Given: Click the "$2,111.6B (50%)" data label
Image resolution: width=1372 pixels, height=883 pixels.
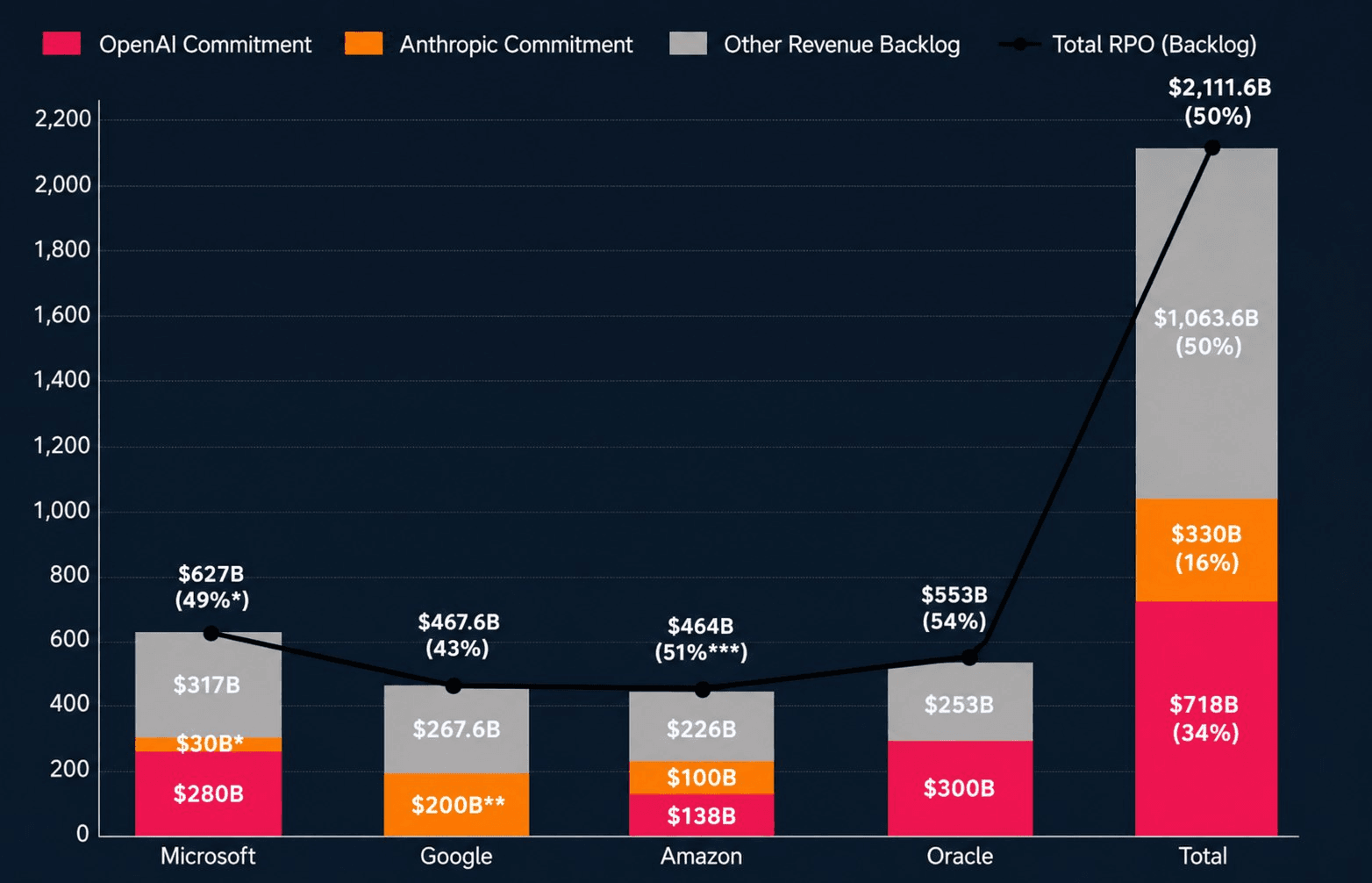Looking at the screenshot, I should click(x=1219, y=102).
